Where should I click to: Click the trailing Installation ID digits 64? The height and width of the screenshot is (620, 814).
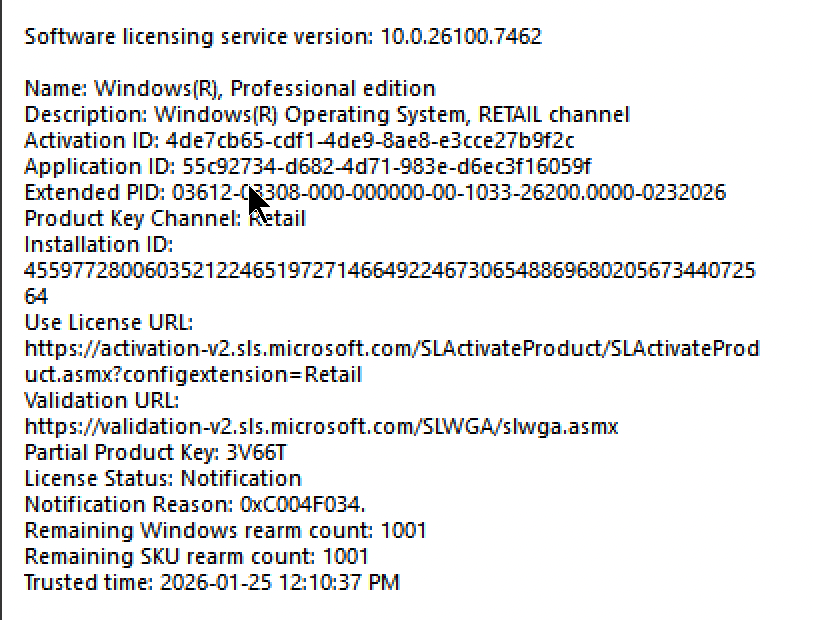click(36, 296)
